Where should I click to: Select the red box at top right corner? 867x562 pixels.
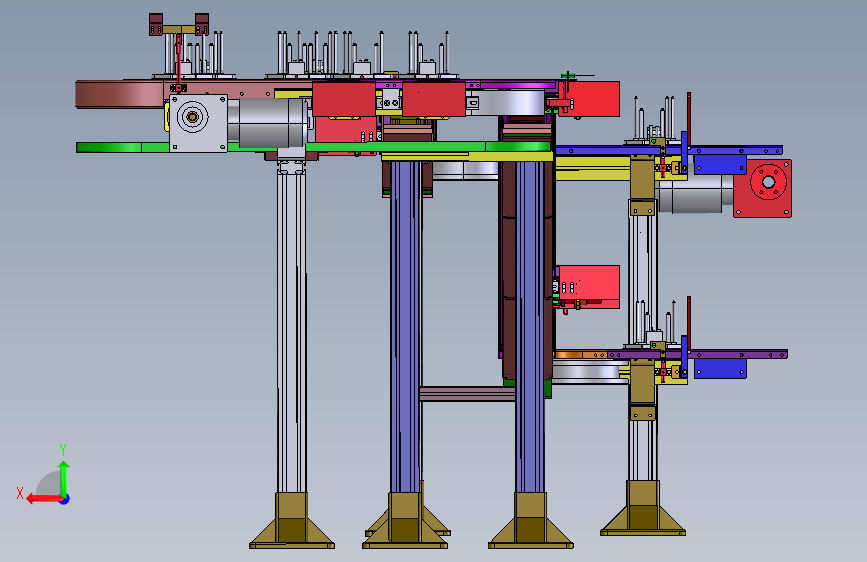coord(589,99)
